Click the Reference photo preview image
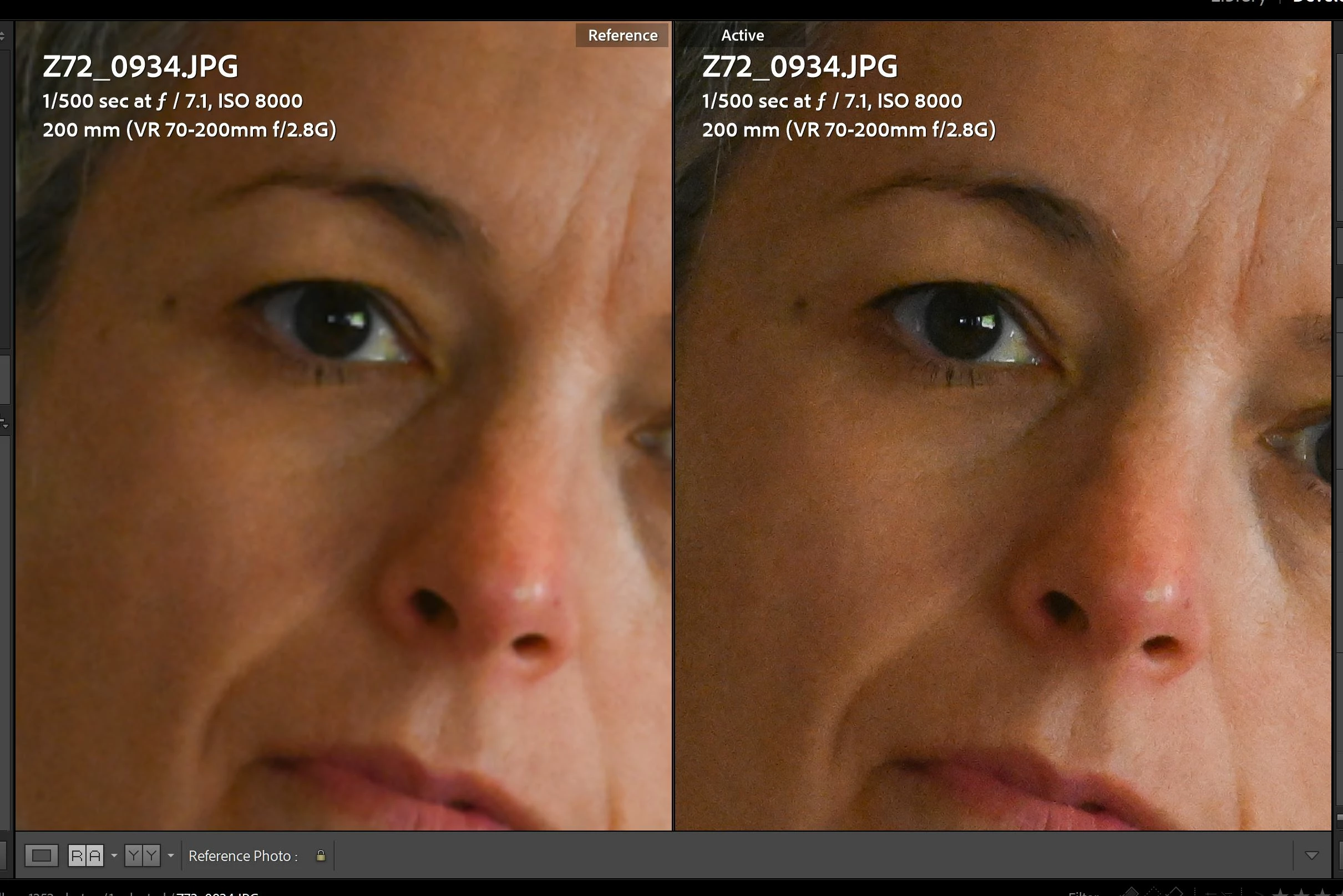The height and width of the screenshot is (896, 1343). (343, 457)
